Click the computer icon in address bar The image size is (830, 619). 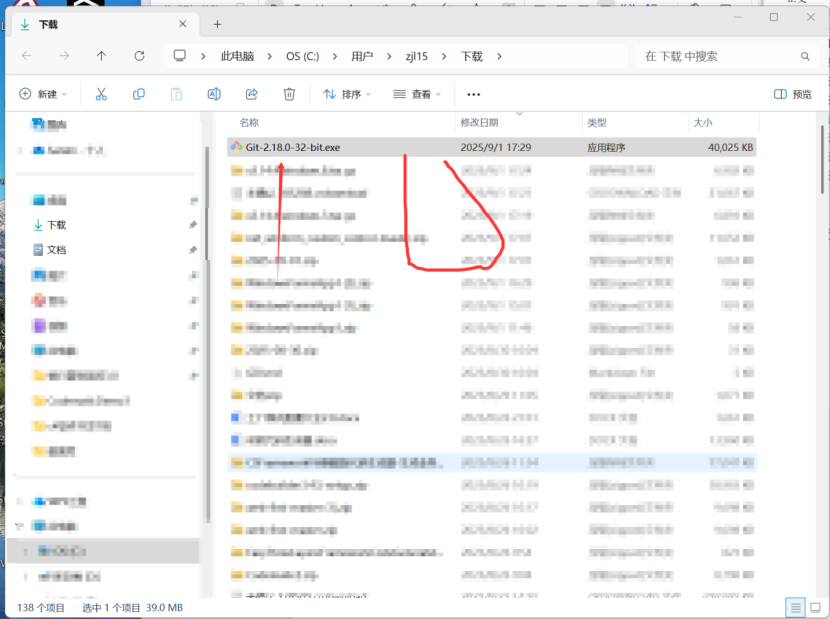click(180, 56)
